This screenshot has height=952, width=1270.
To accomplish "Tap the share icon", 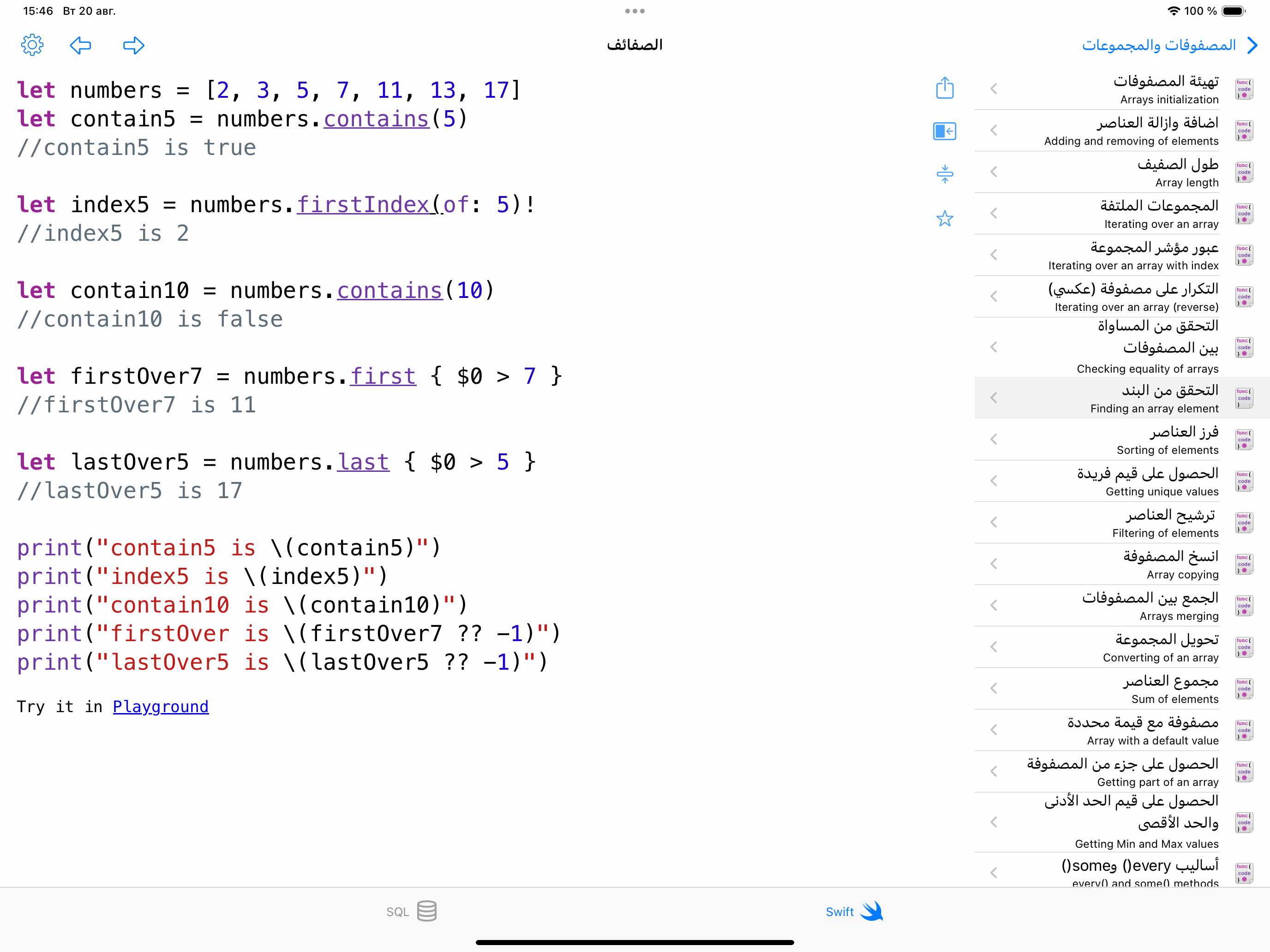I will [x=945, y=88].
